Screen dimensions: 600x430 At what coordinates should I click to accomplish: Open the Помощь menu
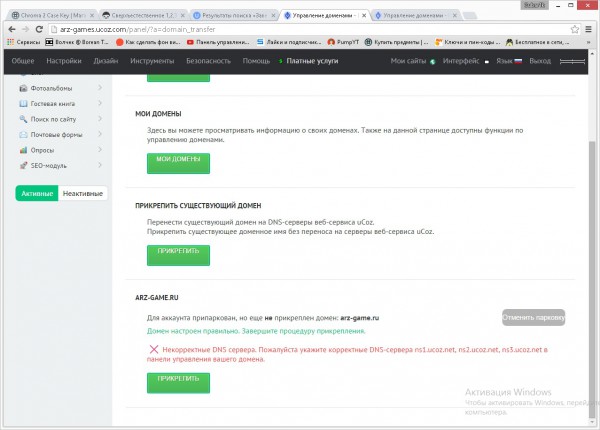pos(256,61)
